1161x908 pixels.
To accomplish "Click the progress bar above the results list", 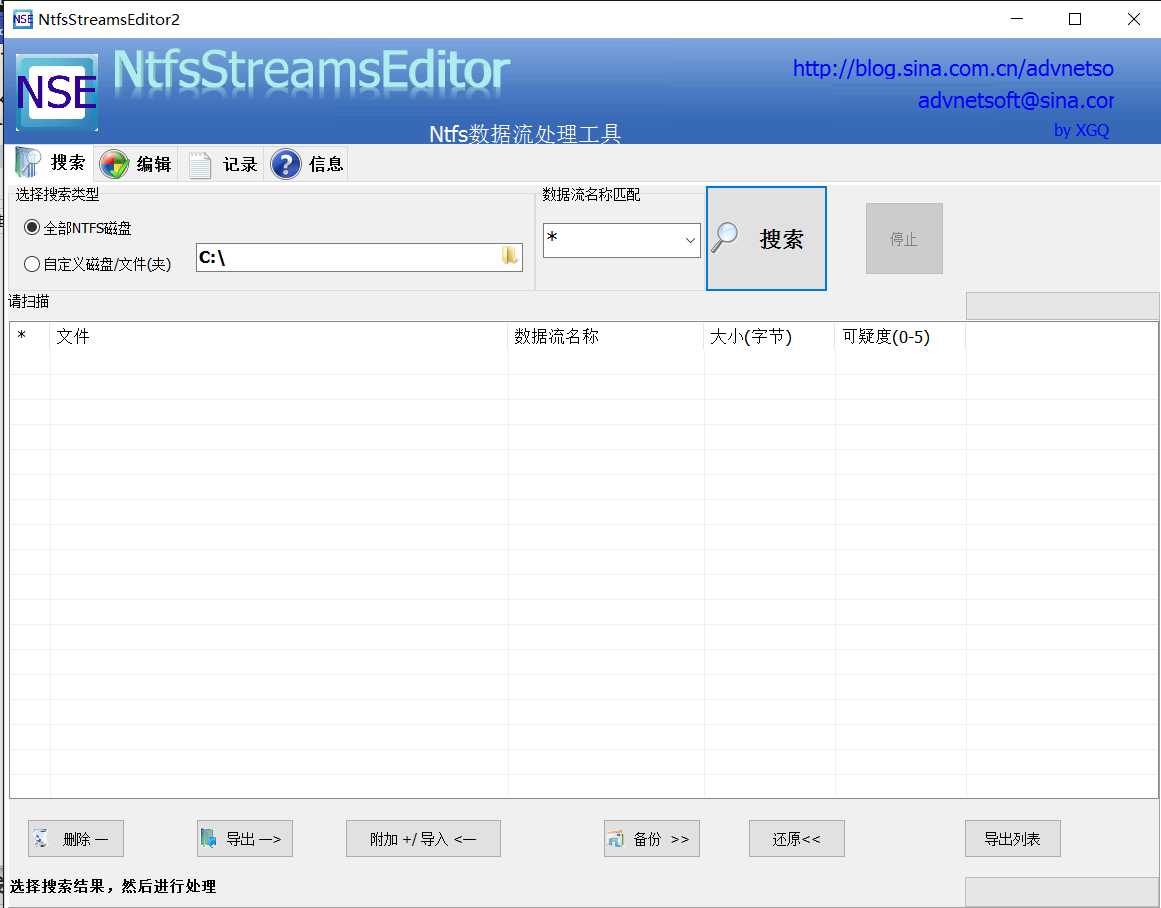I will coord(1063,306).
